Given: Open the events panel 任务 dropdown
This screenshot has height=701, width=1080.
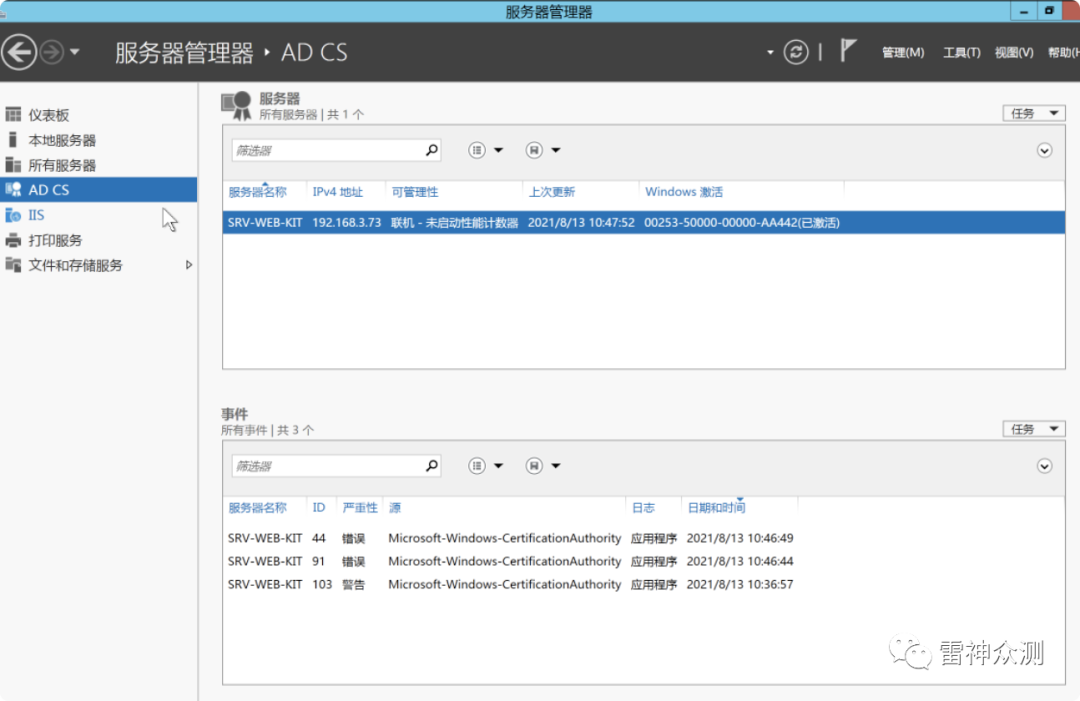Looking at the screenshot, I should click(x=1033, y=429).
